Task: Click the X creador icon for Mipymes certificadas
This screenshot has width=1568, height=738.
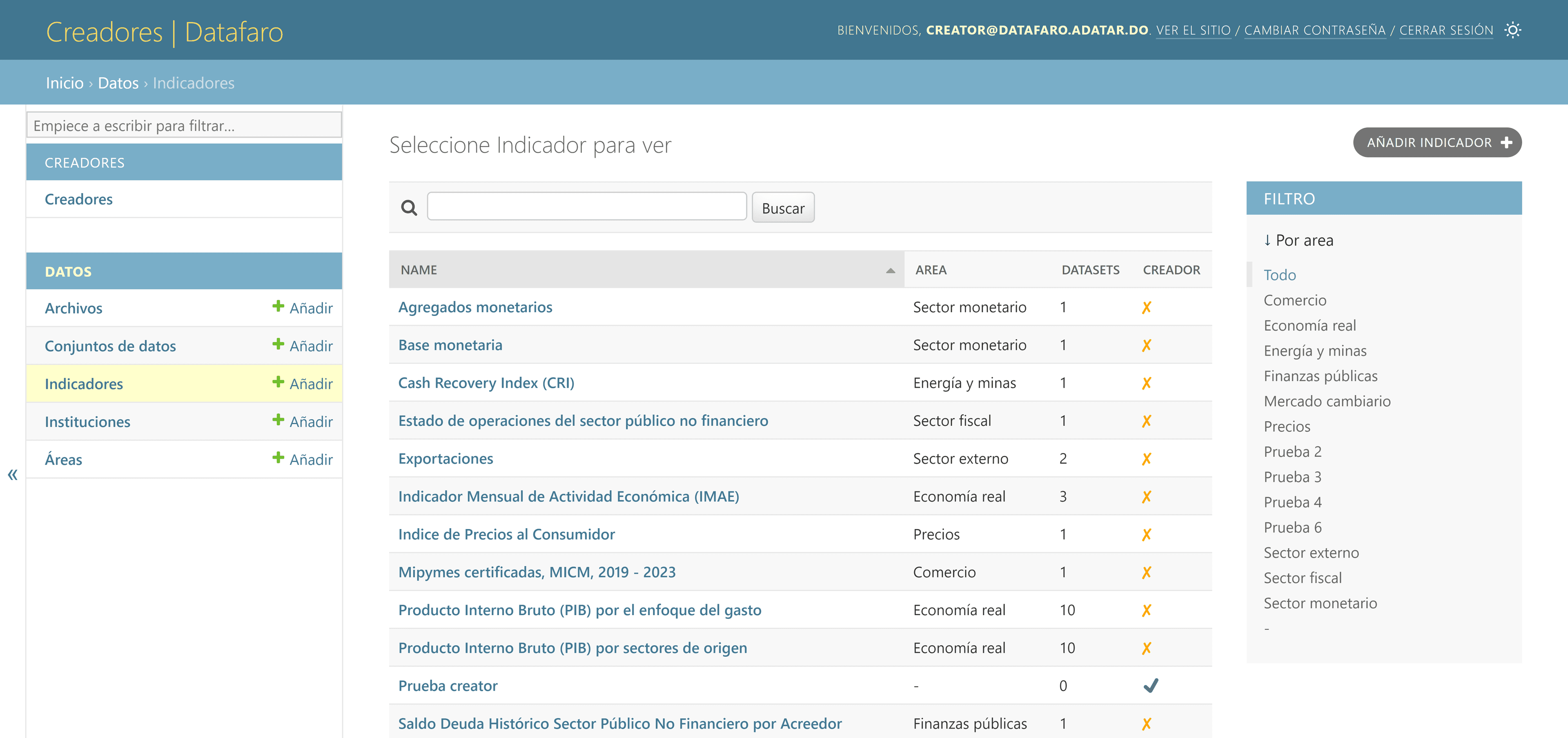Action: pos(1146,573)
